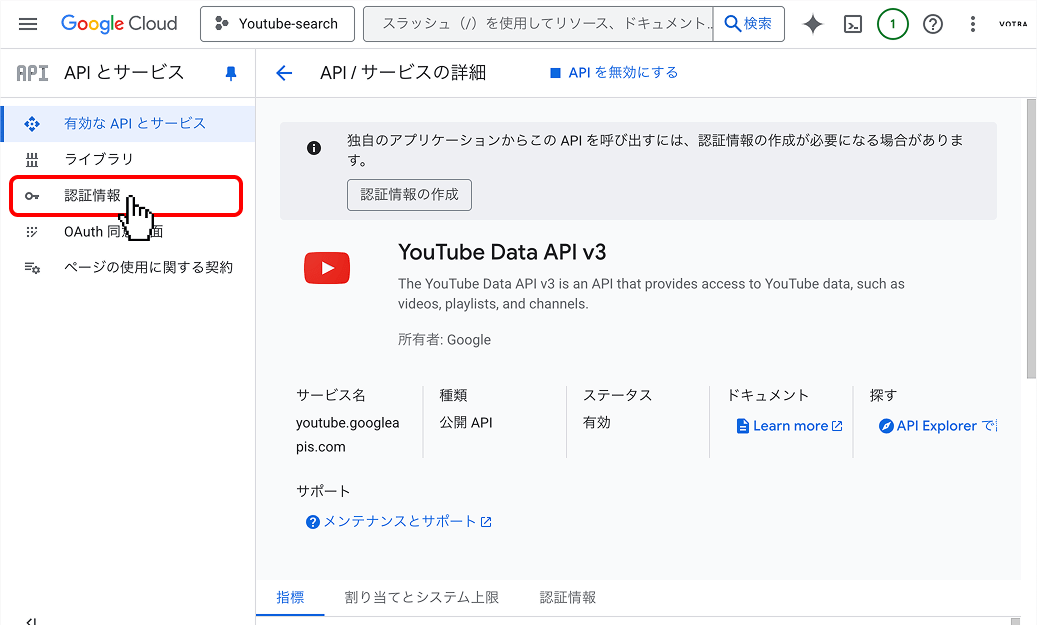The height and width of the screenshot is (625, 1037).
Task: Unpin API とサービス with pin icon
Action: point(231,73)
